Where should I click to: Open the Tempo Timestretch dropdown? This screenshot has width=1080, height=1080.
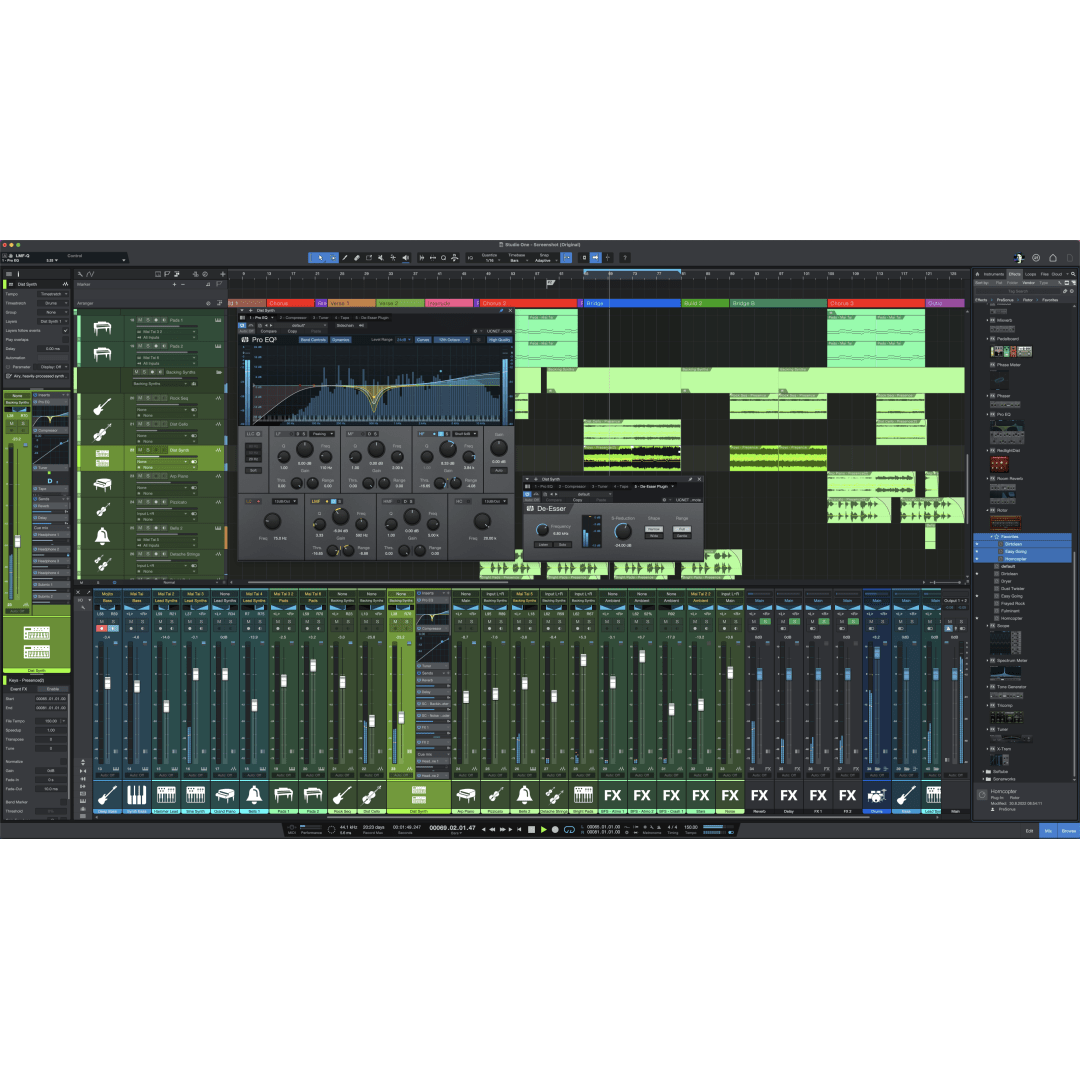(52, 294)
